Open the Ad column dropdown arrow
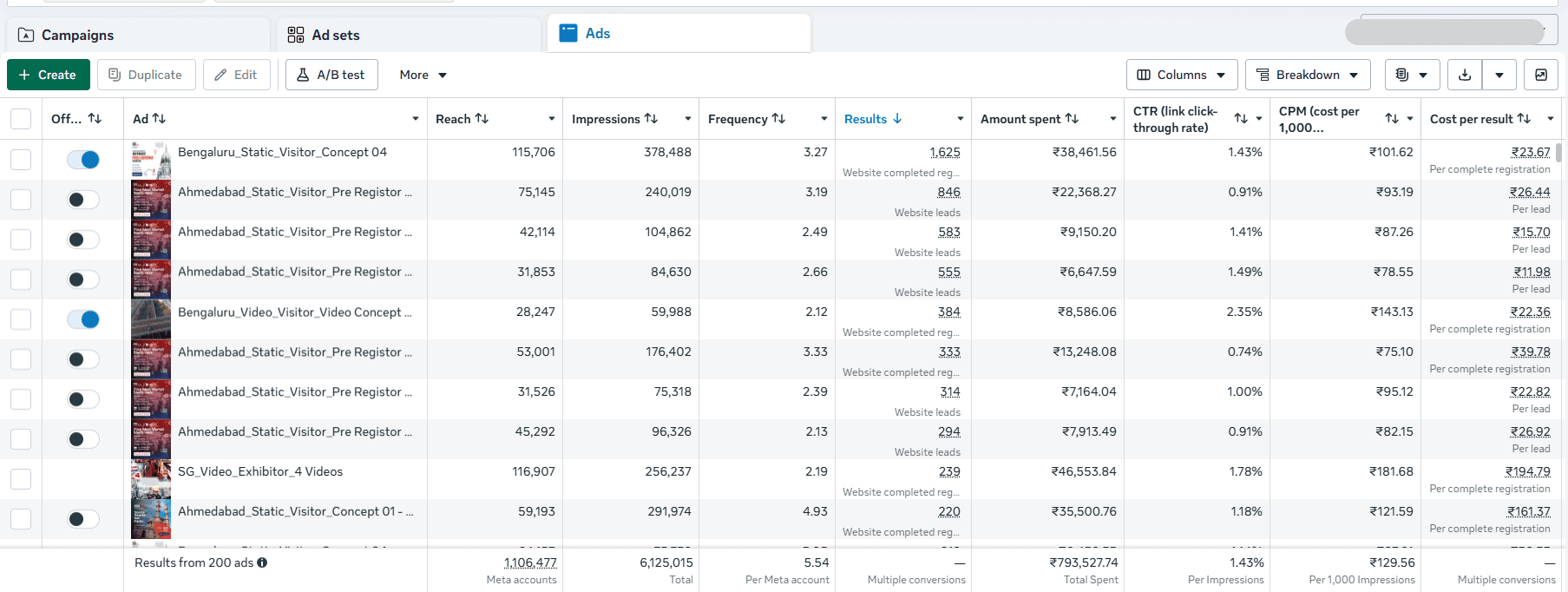 click(416, 119)
